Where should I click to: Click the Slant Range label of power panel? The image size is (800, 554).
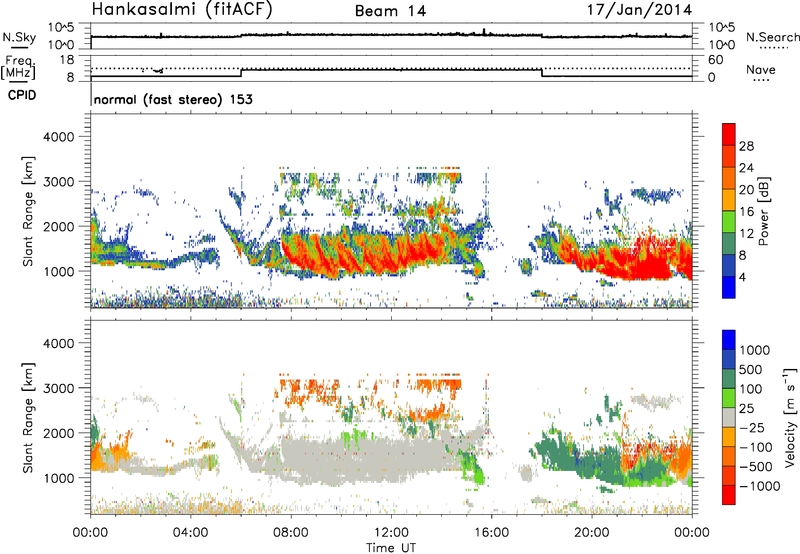point(28,211)
